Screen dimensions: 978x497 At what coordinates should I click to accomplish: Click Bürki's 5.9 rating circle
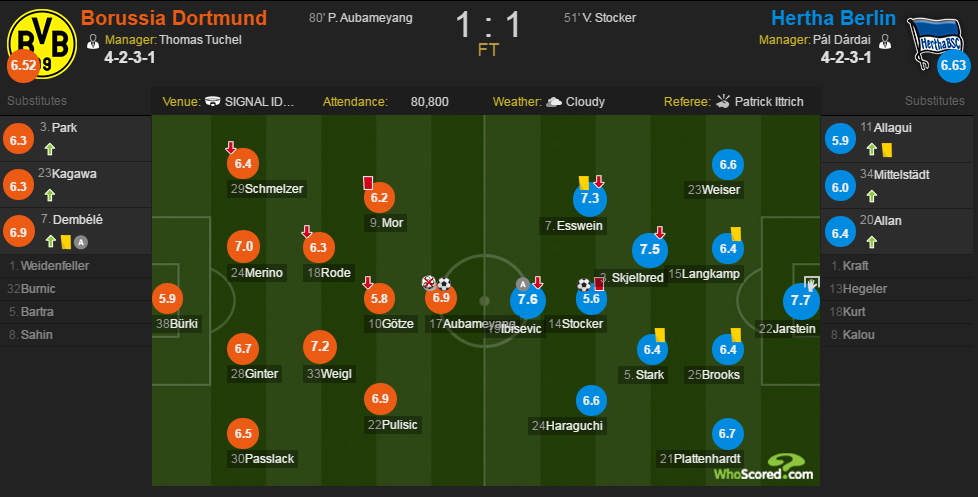coord(168,298)
